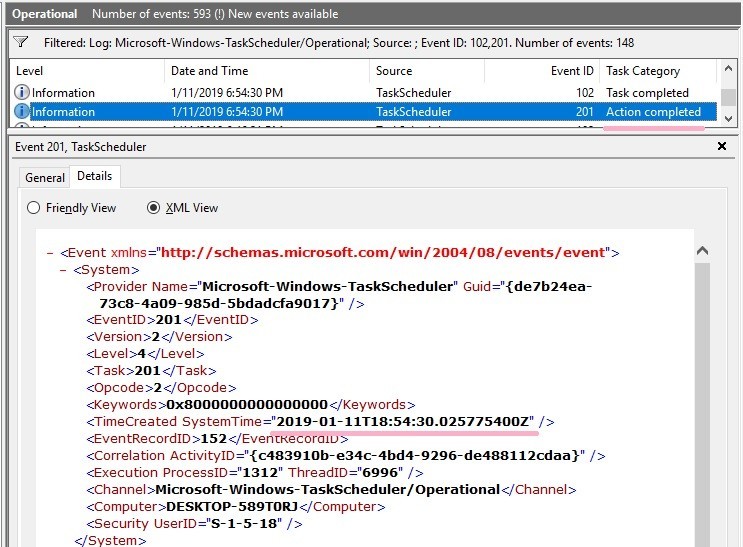
Task: Click the Level 4 XML line
Action: (x=145, y=354)
